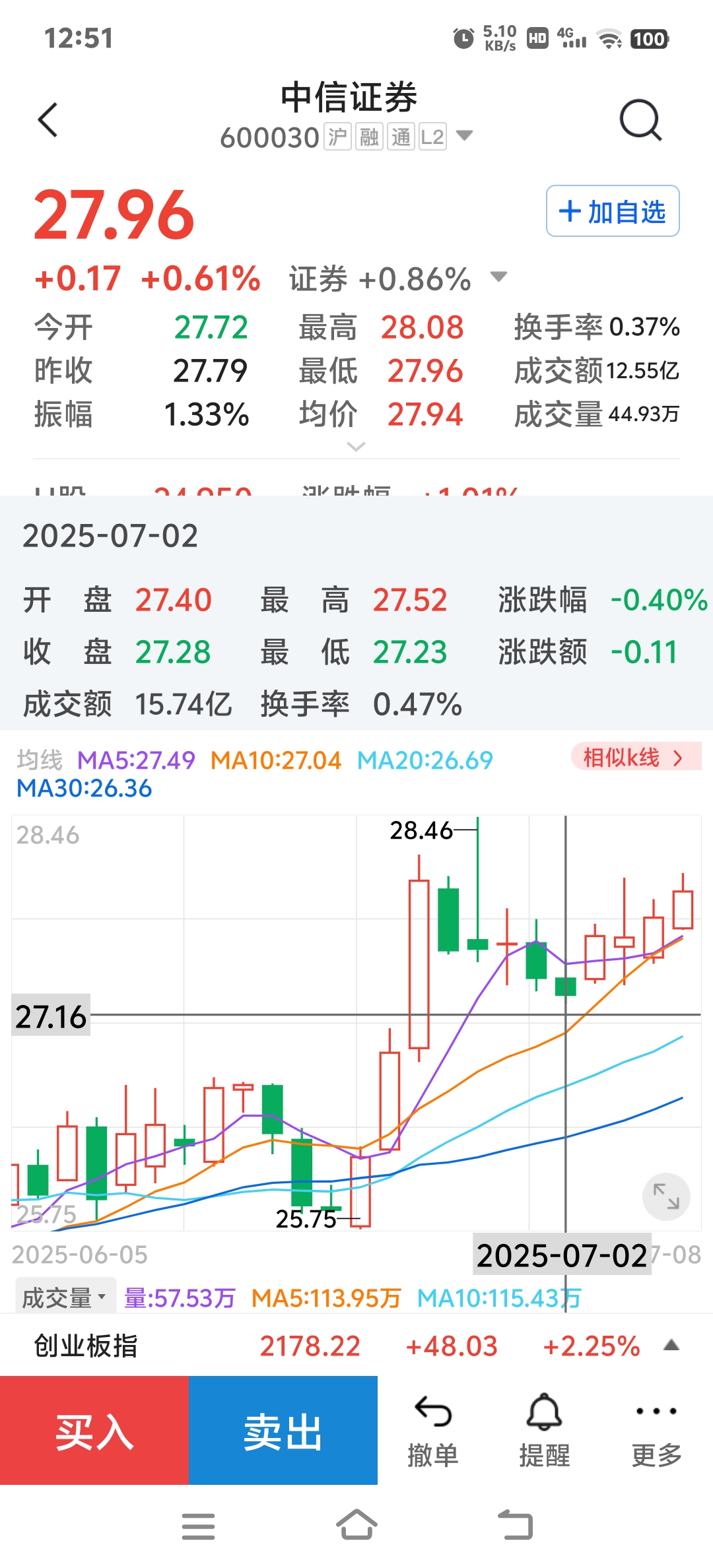The width and height of the screenshot is (713, 1568).
Task: Tap the battery 100 status icon
Action: 650,39
